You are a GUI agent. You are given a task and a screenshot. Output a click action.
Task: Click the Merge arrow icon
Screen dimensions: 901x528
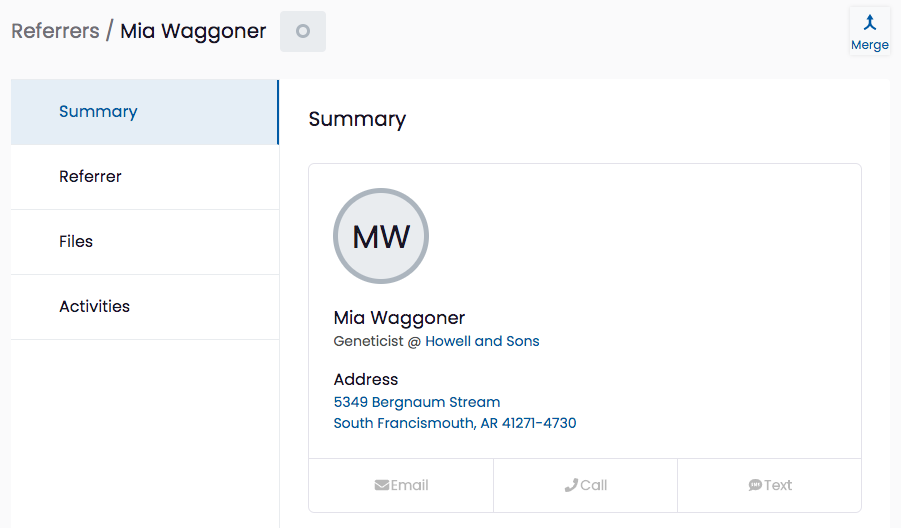pos(869,22)
